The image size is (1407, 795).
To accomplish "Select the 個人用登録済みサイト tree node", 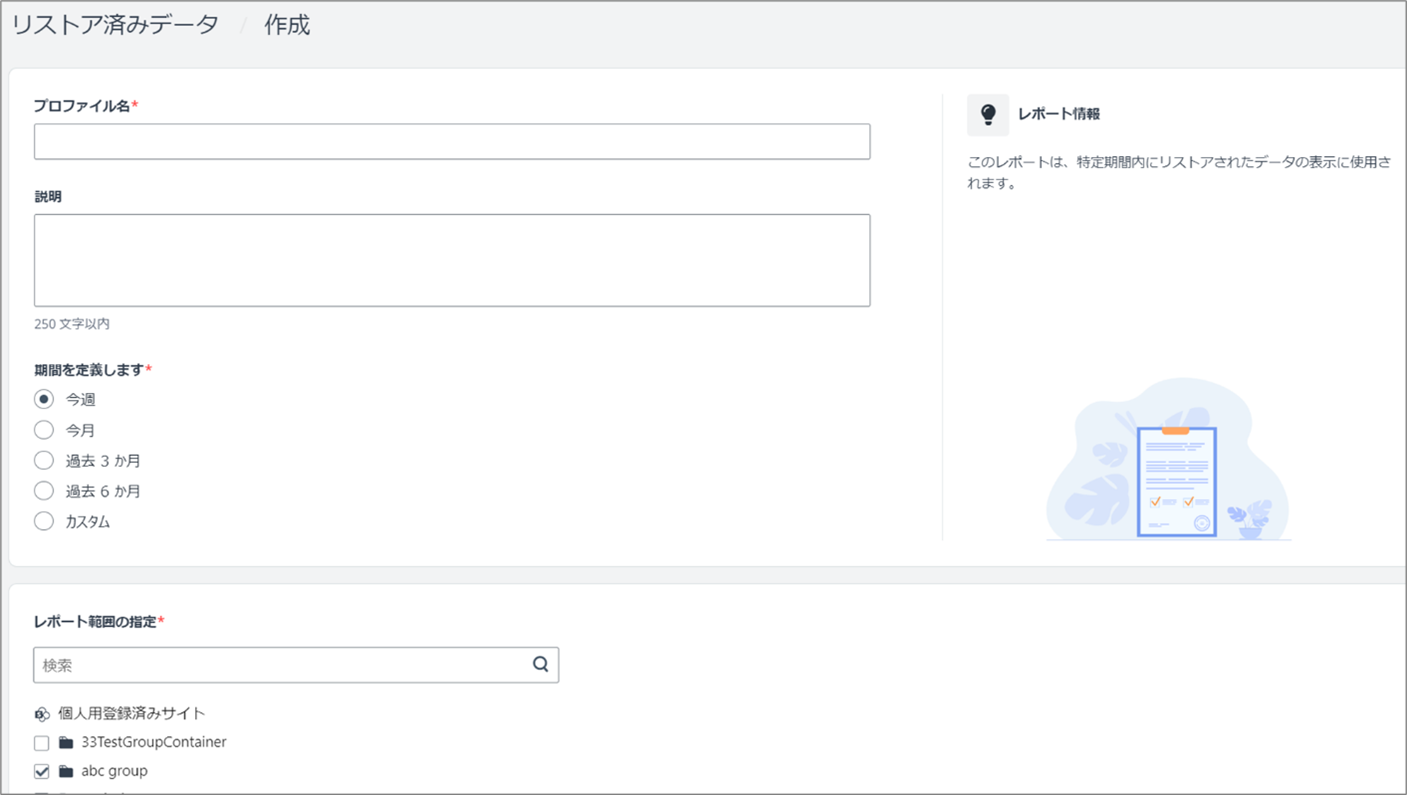I will tap(132, 713).
